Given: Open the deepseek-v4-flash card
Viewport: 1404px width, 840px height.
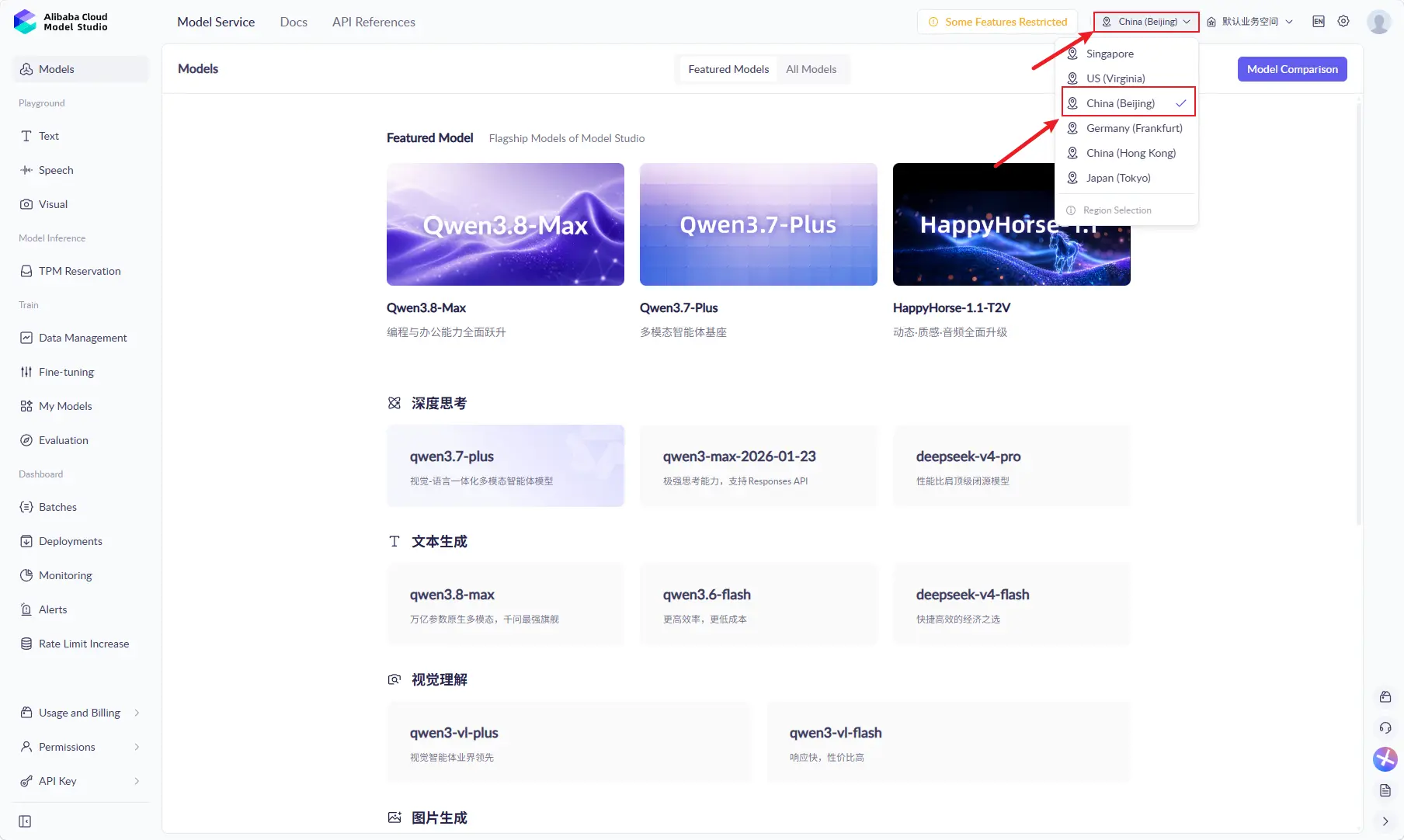Looking at the screenshot, I should [x=1012, y=604].
